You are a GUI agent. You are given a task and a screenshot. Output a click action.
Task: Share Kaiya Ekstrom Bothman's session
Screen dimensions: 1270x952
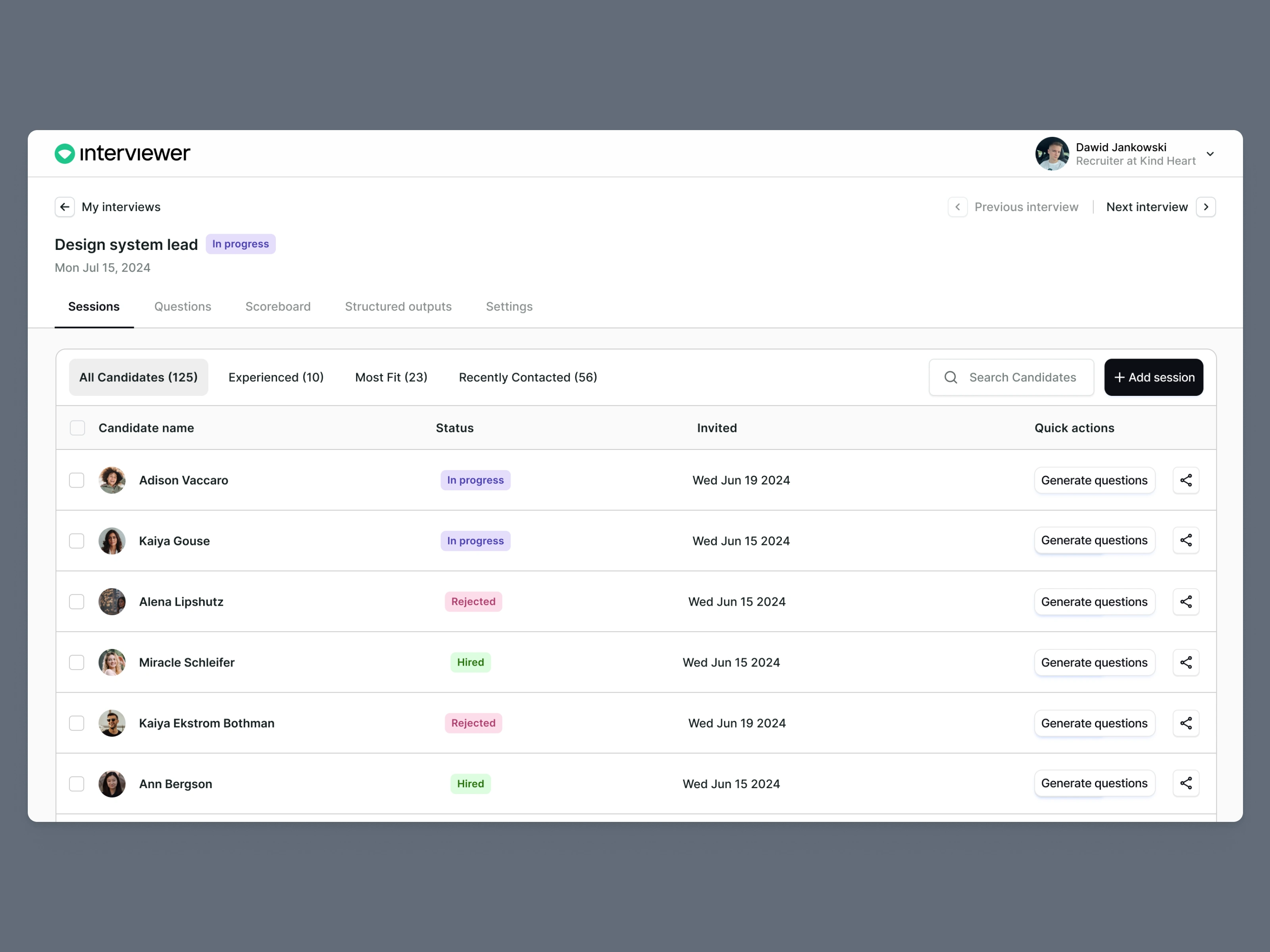(1185, 723)
